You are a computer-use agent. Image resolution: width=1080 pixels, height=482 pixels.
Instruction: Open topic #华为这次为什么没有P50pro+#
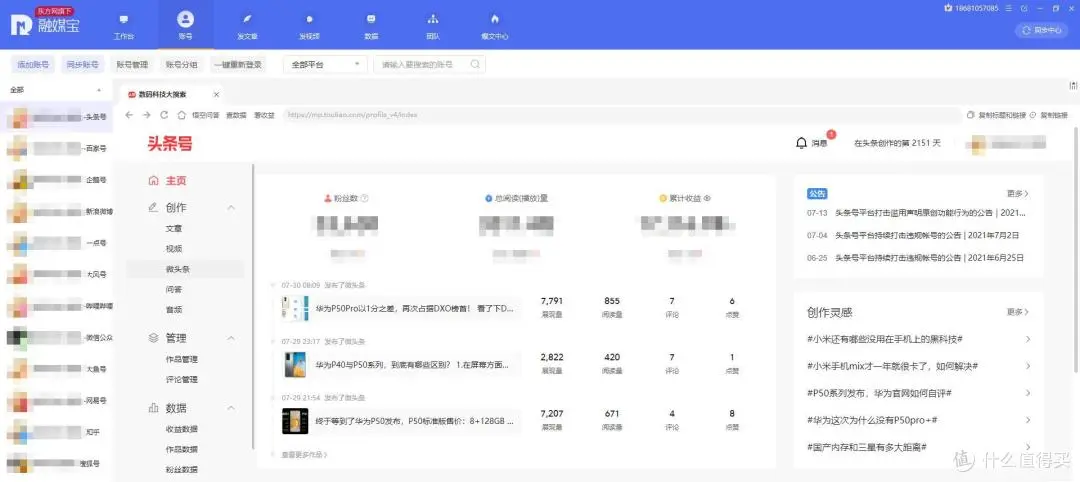872,419
